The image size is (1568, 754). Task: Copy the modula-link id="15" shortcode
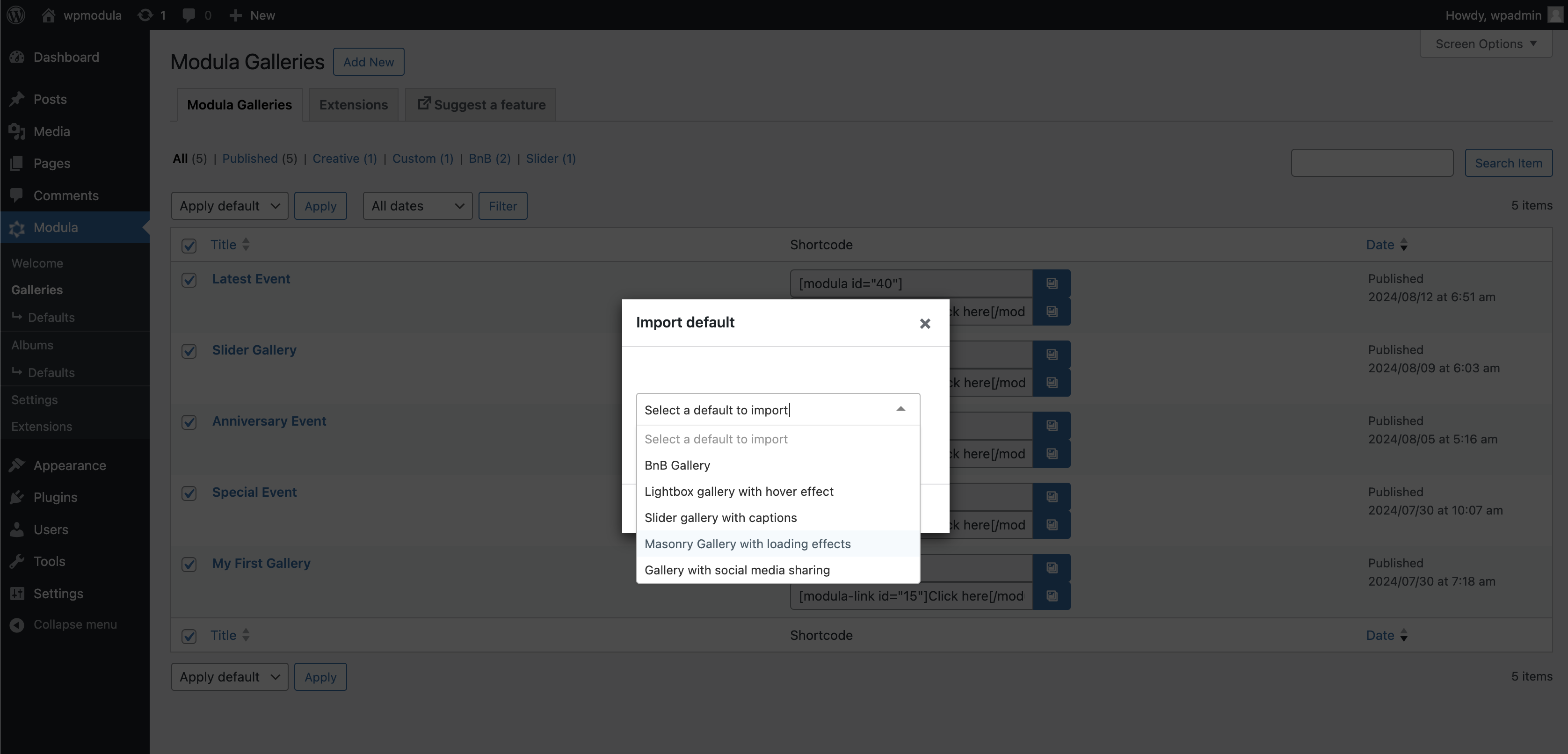1051,596
